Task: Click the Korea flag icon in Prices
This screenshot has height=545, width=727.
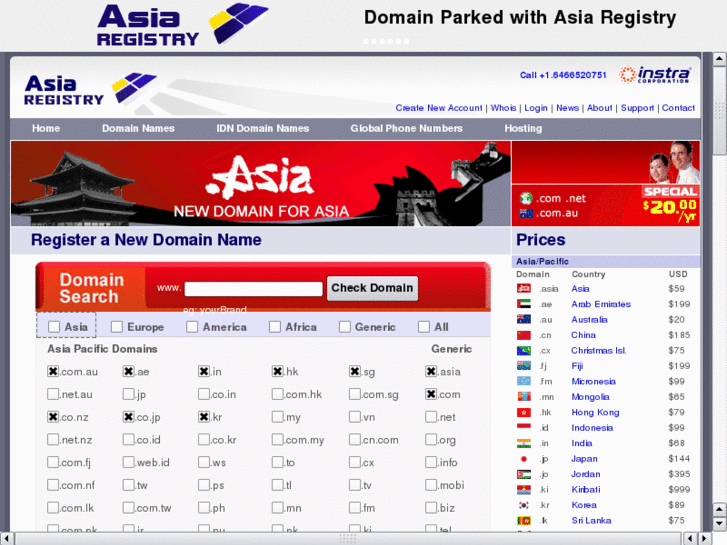Action: (x=524, y=505)
